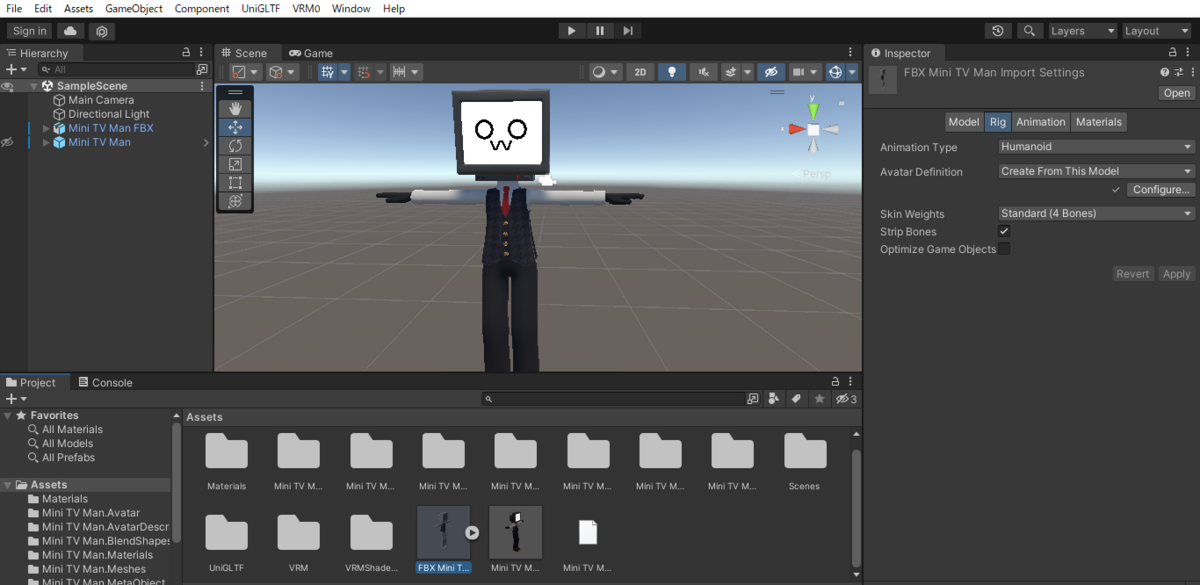Expand Mini TV Man hierarchy item
The image size is (1200, 585).
pyautogui.click(x=45, y=142)
